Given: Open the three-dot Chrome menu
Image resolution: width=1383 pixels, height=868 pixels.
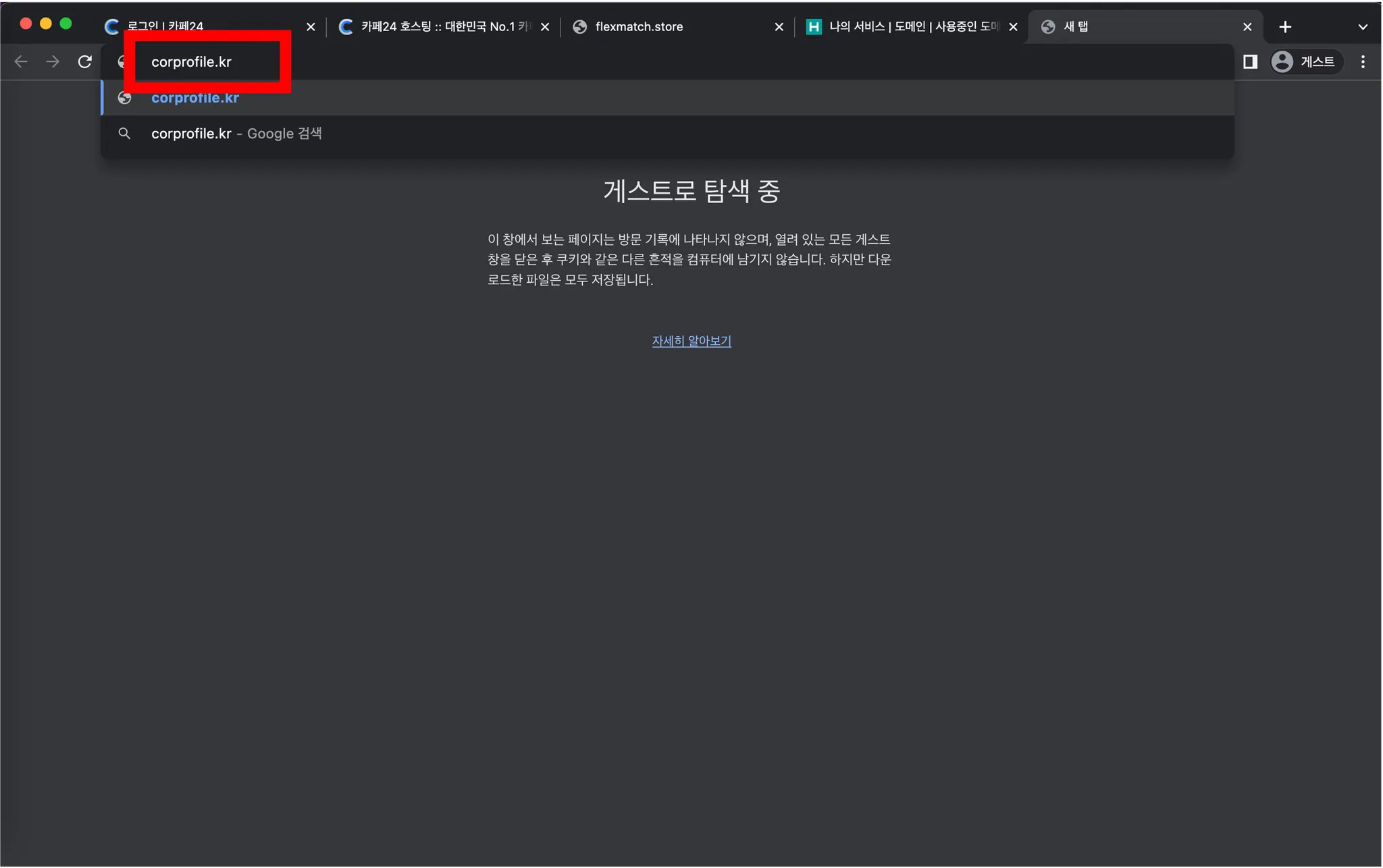Looking at the screenshot, I should [1363, 61].
